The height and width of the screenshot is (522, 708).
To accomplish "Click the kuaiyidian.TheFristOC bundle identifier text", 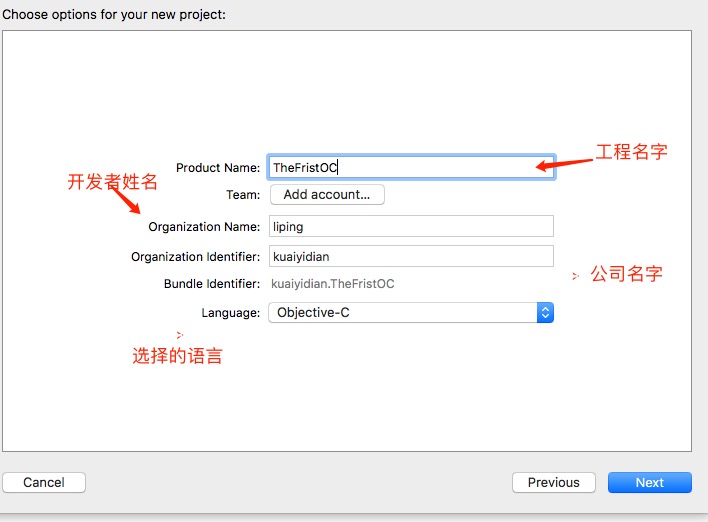I will [333, 284].
